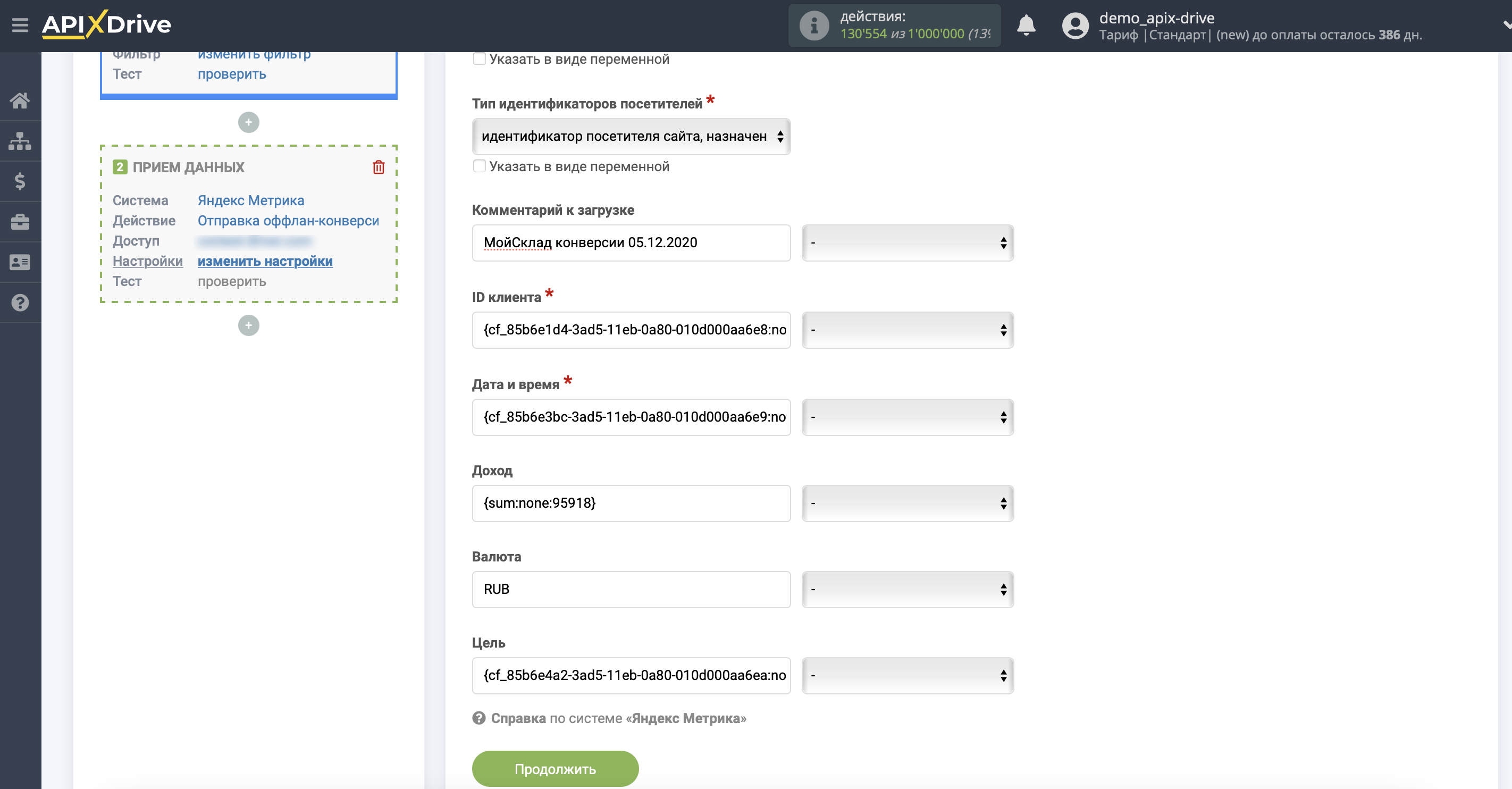Viewport: 1512px width, 789px height.
Task: Click the demo_apix-drive username
Action: point(1156,18)
